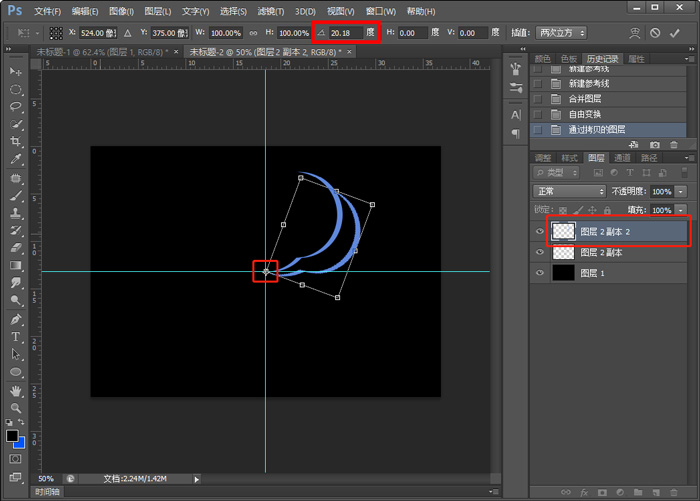The image size is (700, 501).
Task: Click the rotation angle field 20.18
Action: (x=346, y=33)
